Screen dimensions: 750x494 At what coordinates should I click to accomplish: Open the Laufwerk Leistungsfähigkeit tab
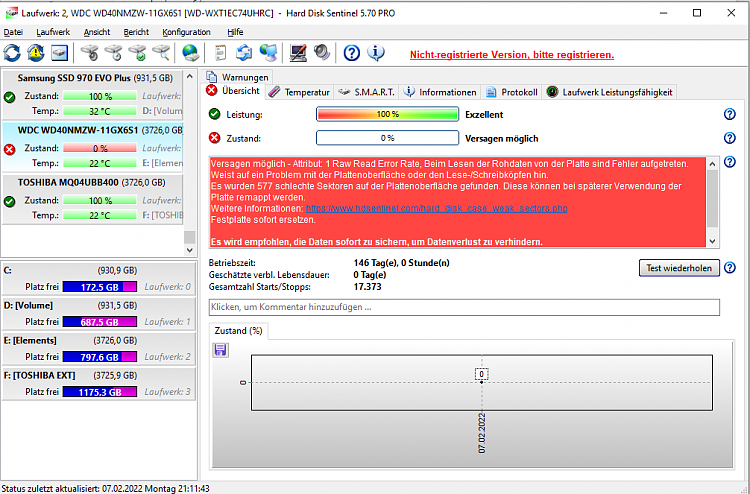tap(610, 92)
